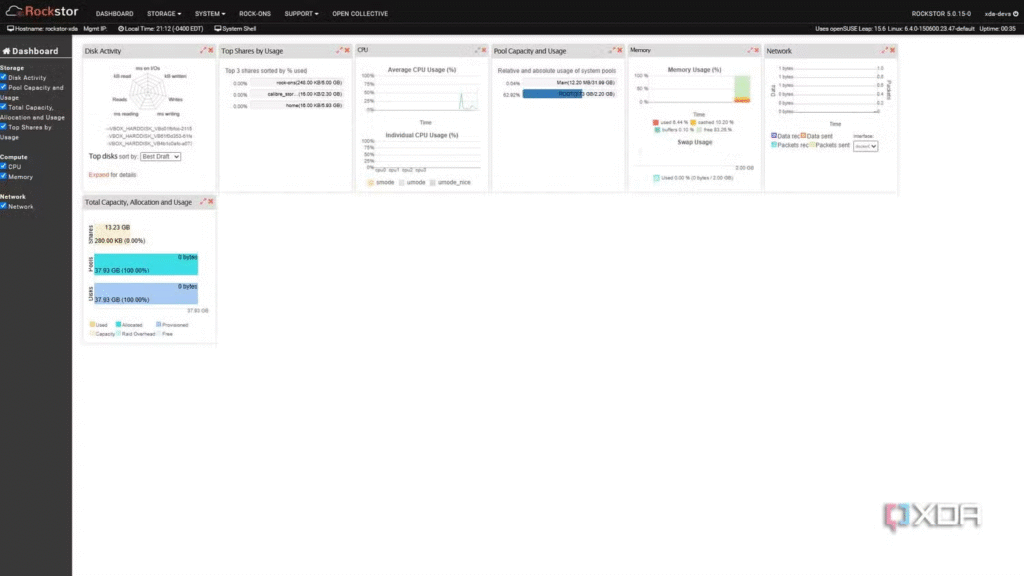Open the Top disks sort by dropdown
Screen dimensions: 1024x576
(161, 157)
